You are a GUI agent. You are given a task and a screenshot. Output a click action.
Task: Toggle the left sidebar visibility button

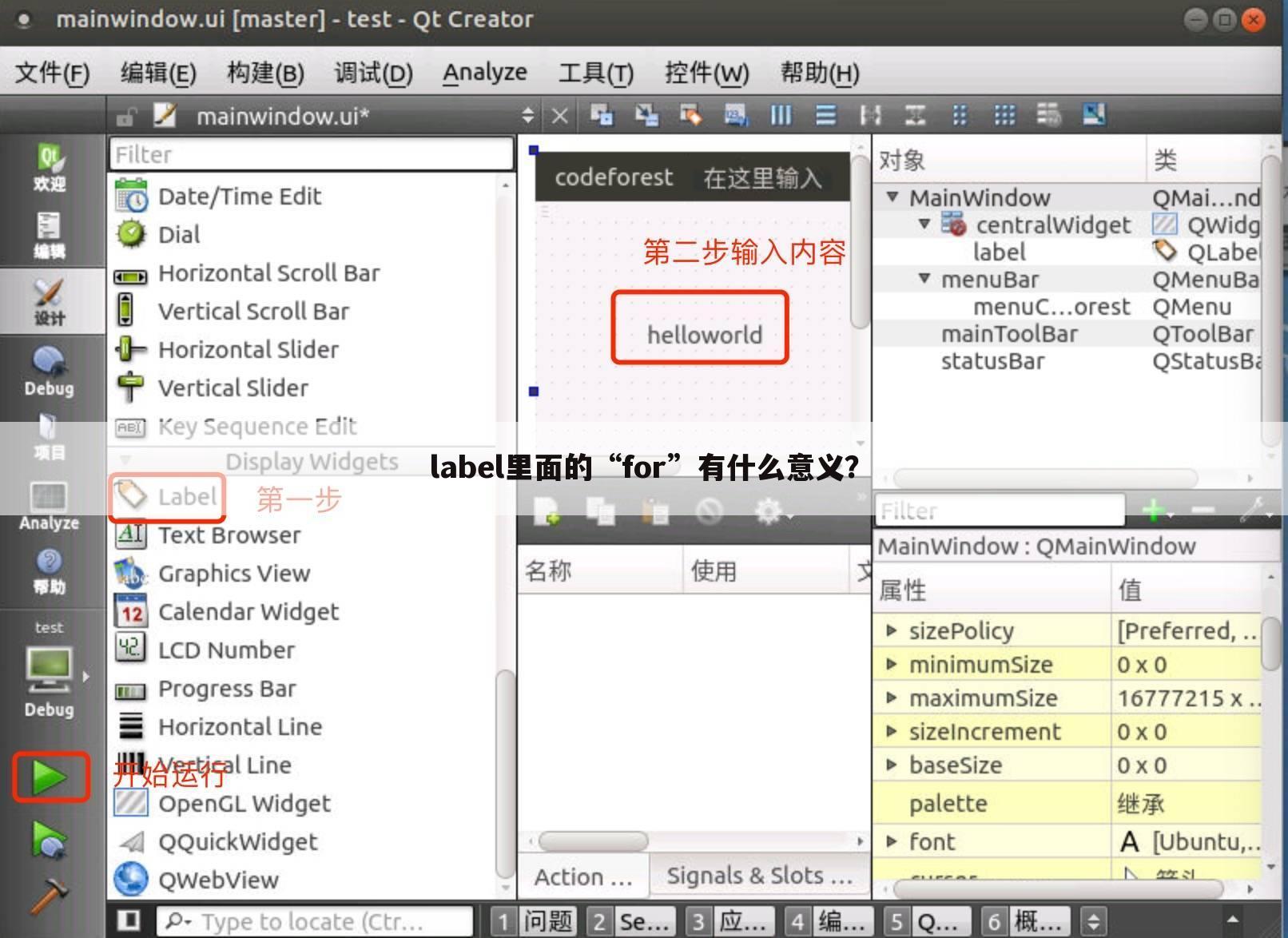coord(129,920)
